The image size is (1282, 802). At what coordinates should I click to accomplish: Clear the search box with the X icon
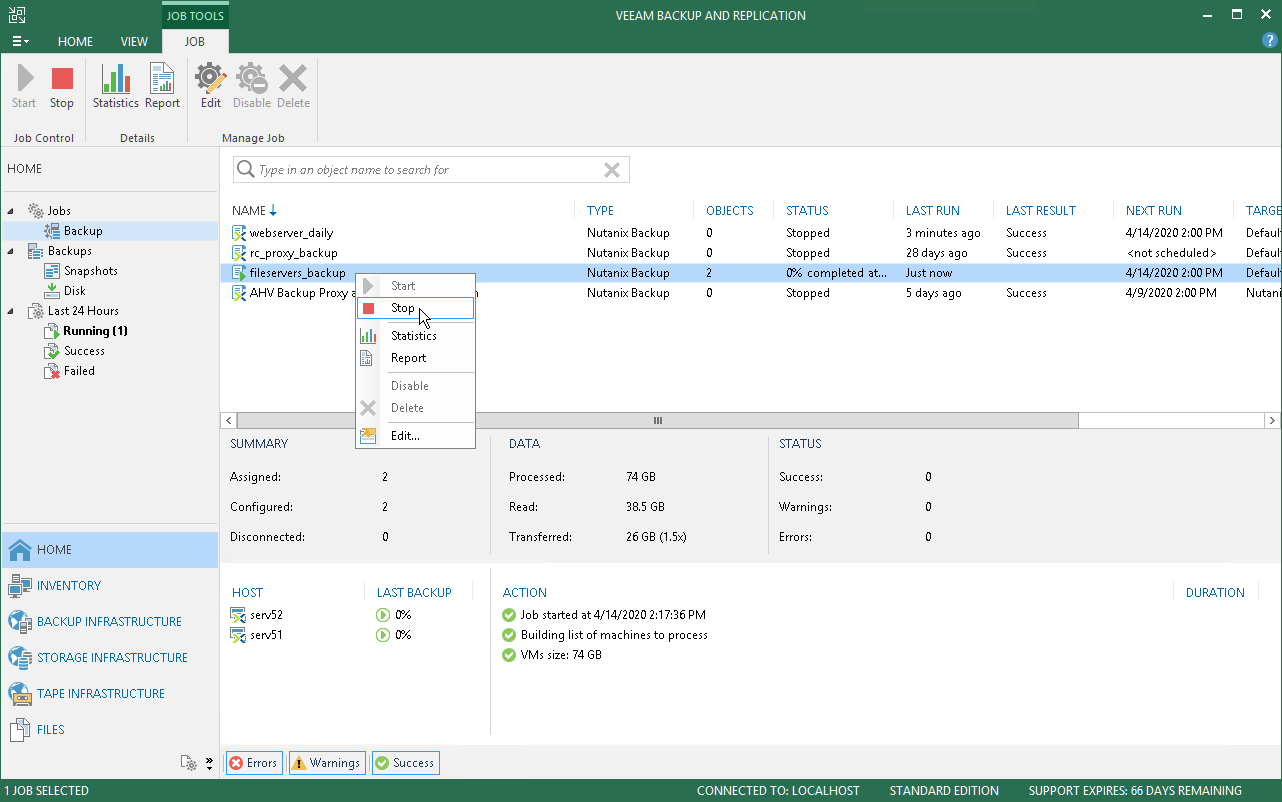[612, 170]
